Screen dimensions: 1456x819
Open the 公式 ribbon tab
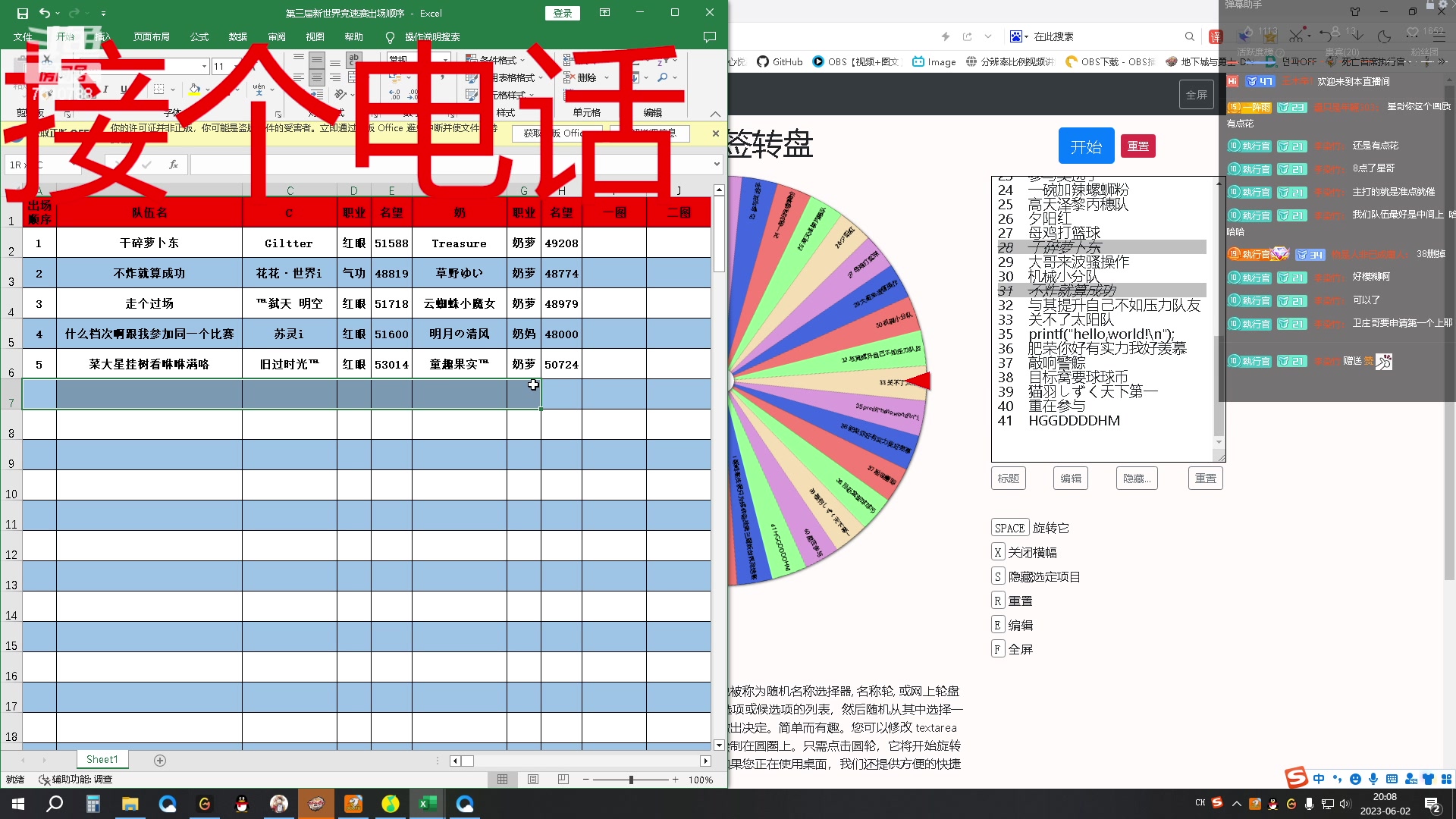197,37
